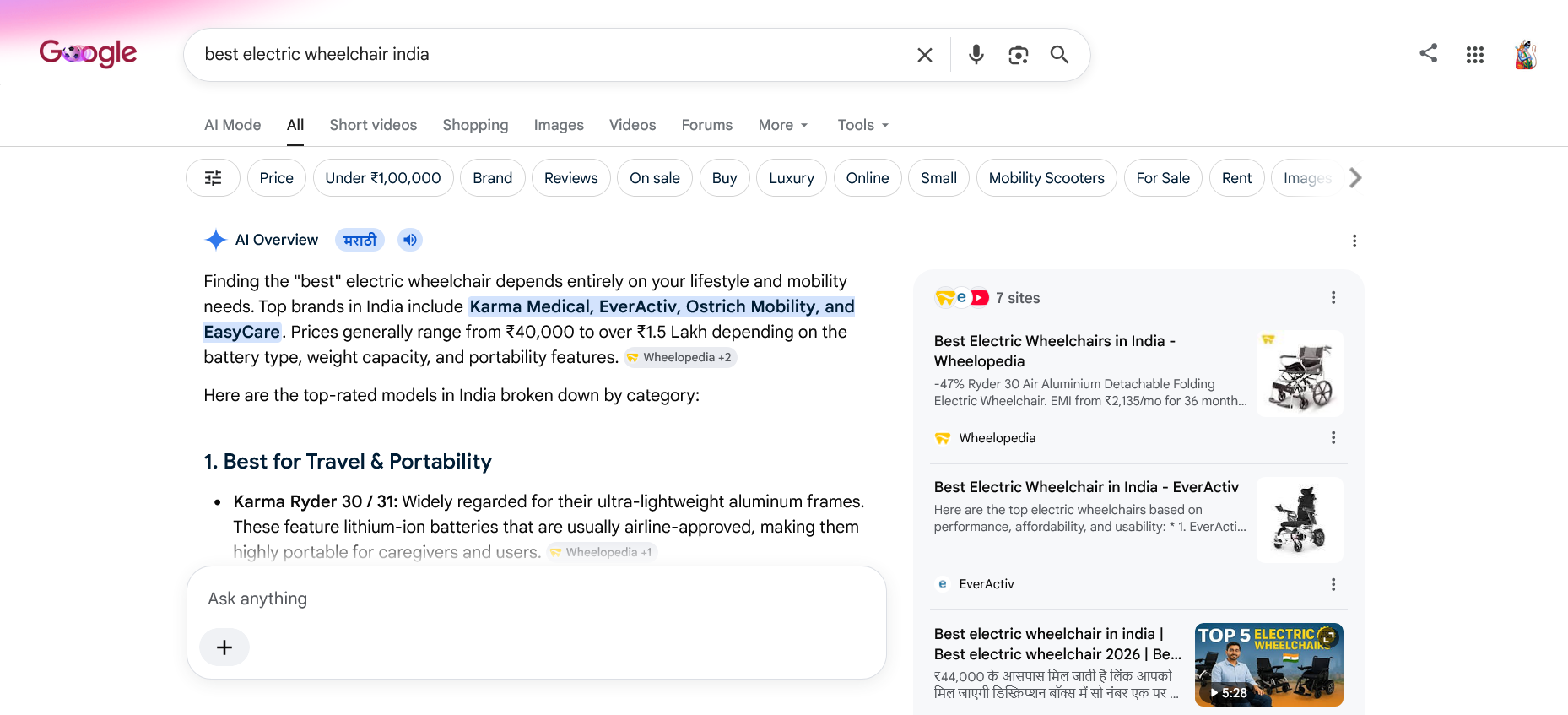The image size is (1568, 715).
Task: Click the Wheelopedia wheelchair thumbnail
Action: (x=1300, y=374)
